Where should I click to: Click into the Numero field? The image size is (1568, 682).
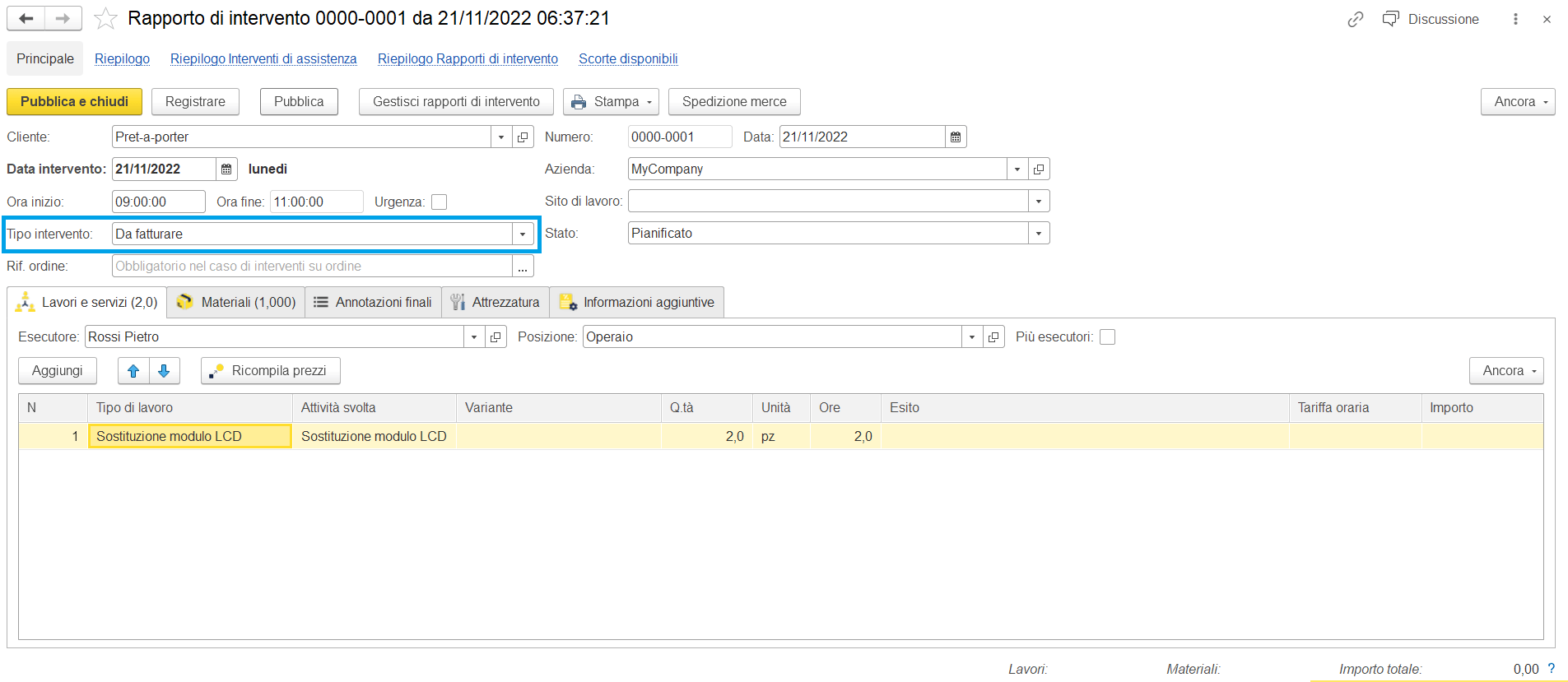pos(680,137)
